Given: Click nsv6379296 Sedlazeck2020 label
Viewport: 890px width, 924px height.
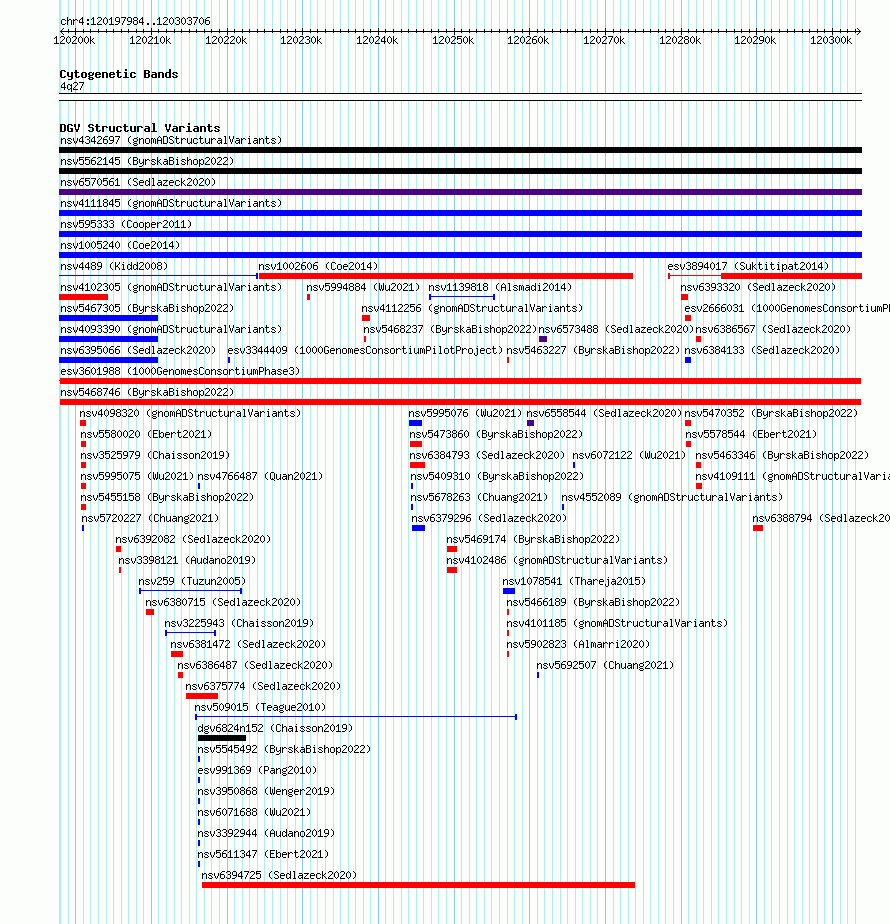Looking at the screenshot, I should click(x=489, y=519).
